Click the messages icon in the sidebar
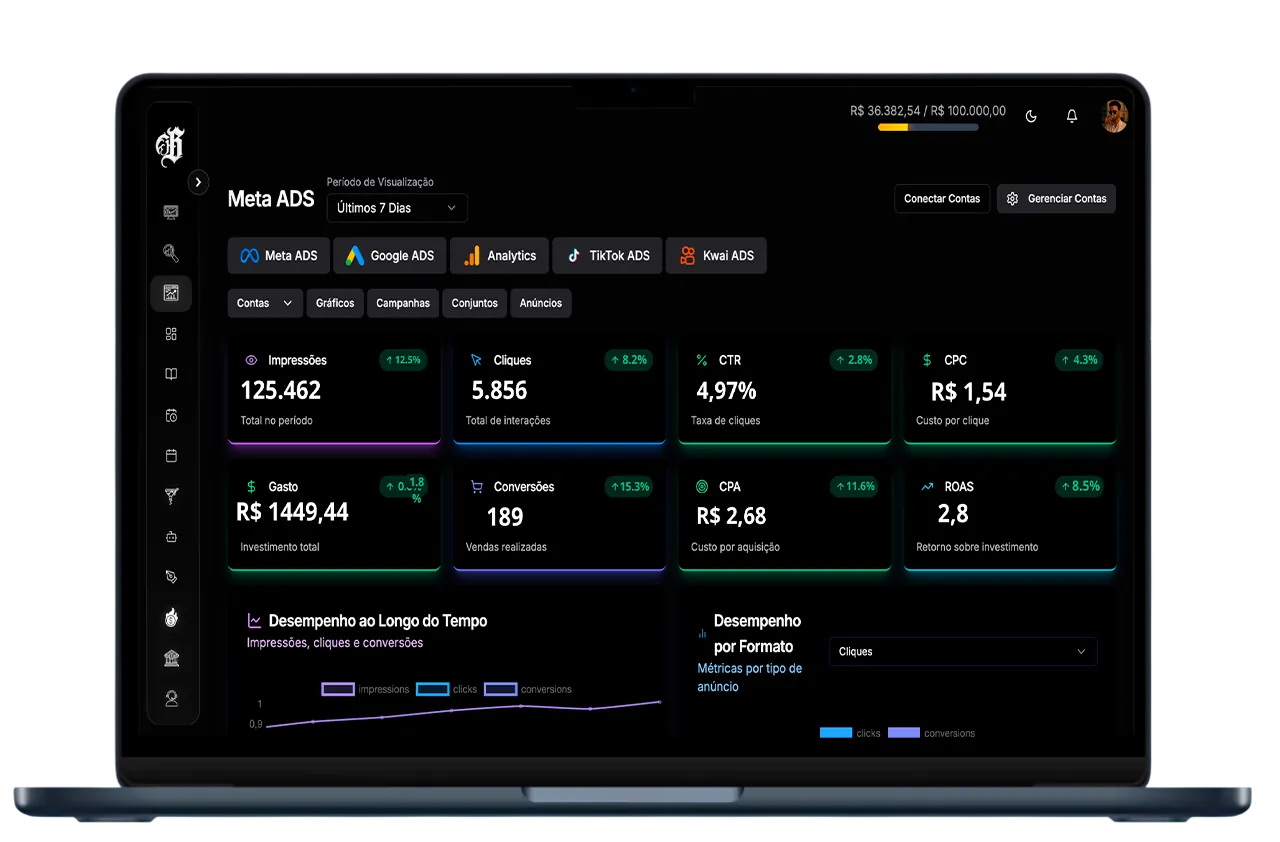Image resolution: width=1280 pixels, height=842 pixels. (x=171, y=212)
